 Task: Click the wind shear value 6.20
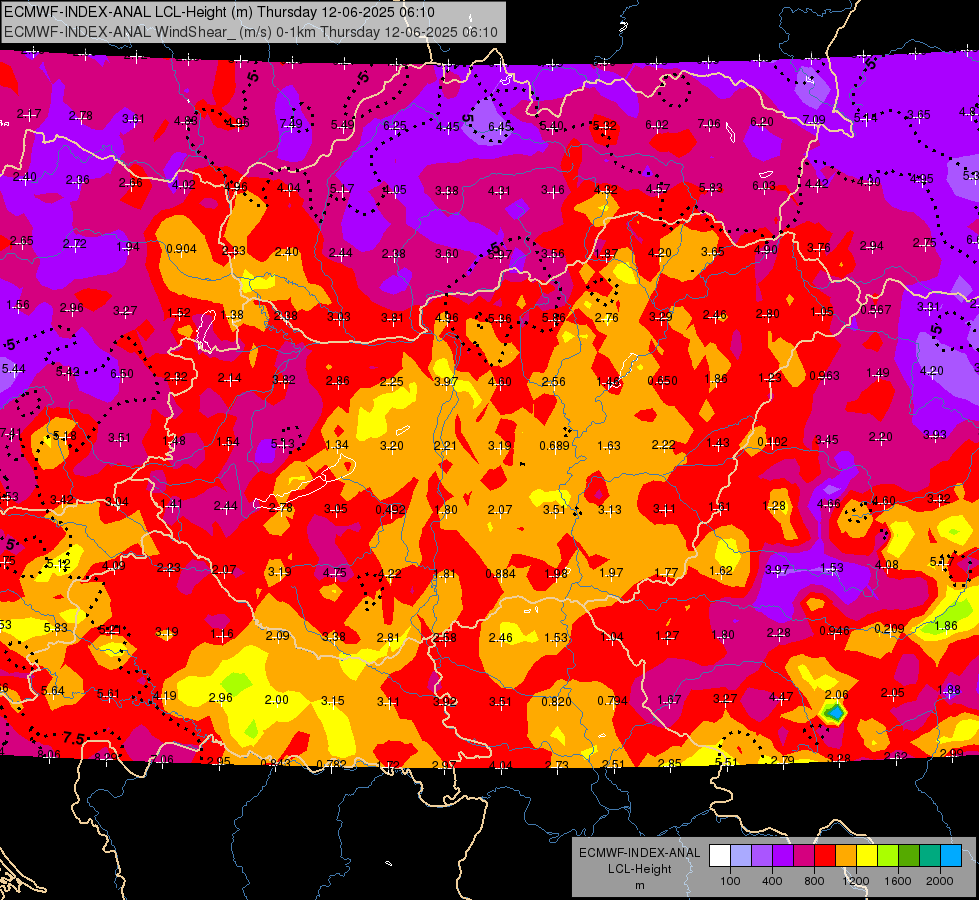(762, 122)
